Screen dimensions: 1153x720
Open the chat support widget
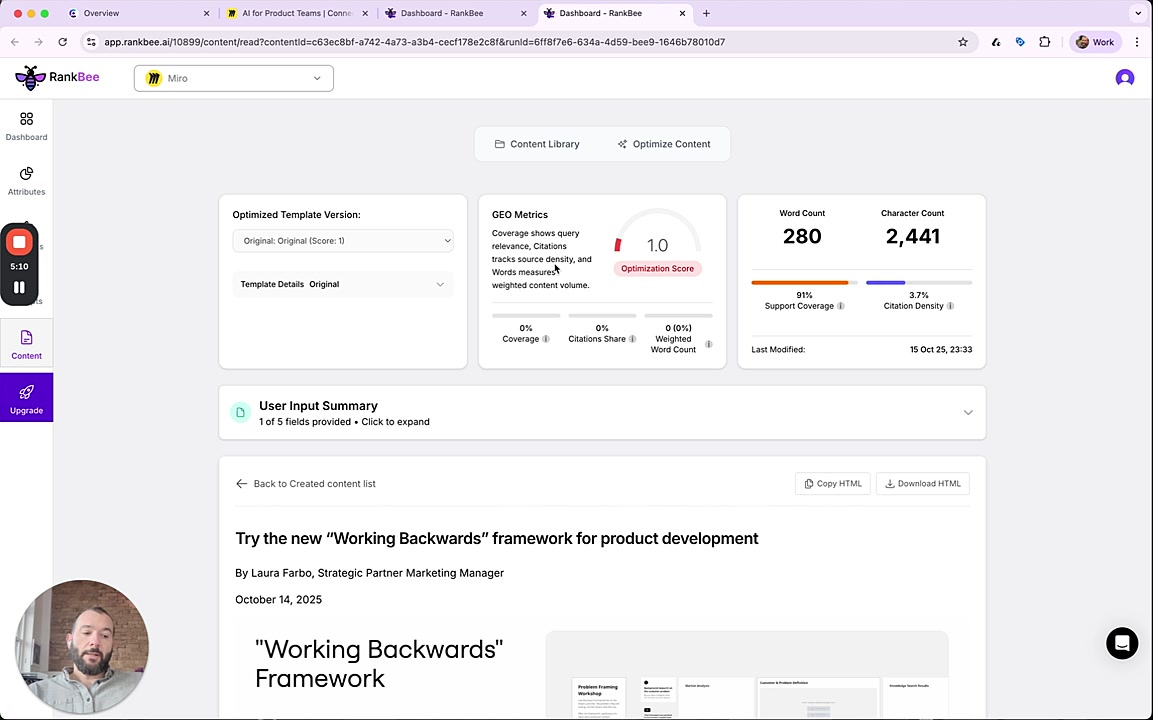click(x=1122, y=643)
